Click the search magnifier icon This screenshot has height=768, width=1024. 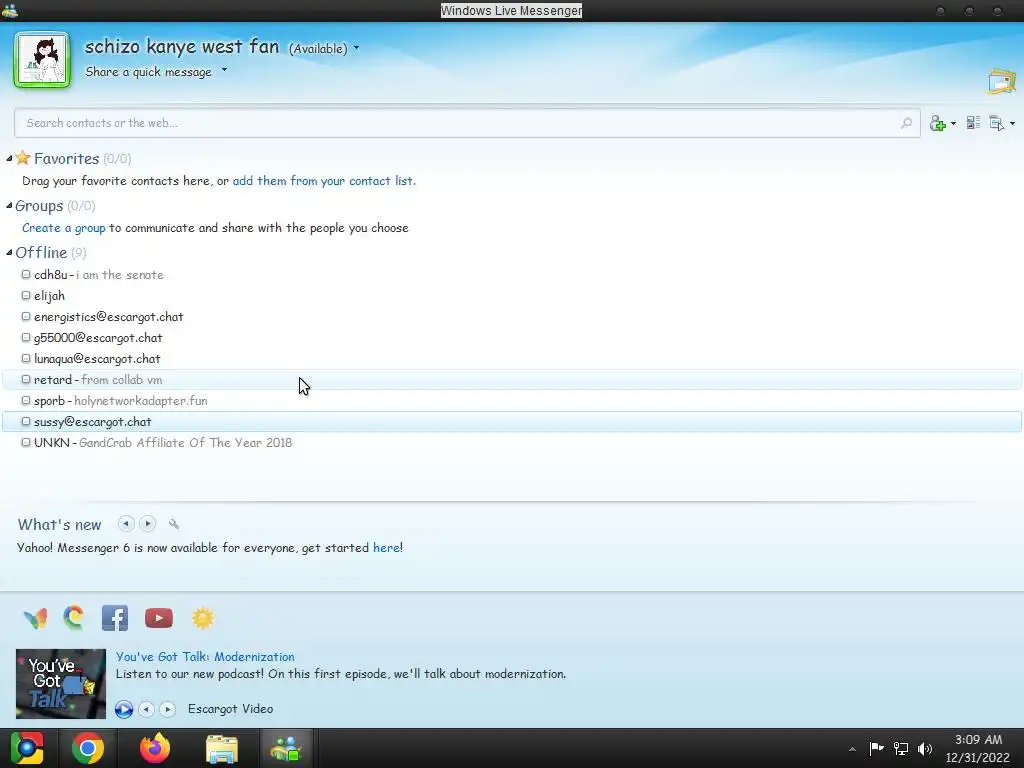(906, 123)
